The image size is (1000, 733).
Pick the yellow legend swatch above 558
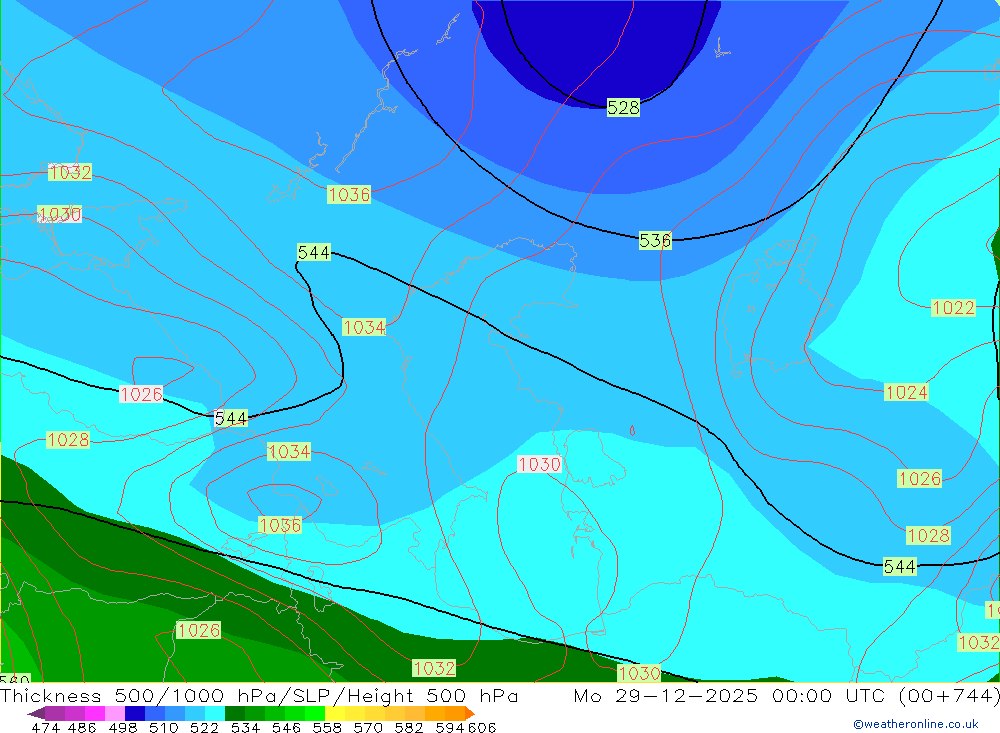(335, 713)
